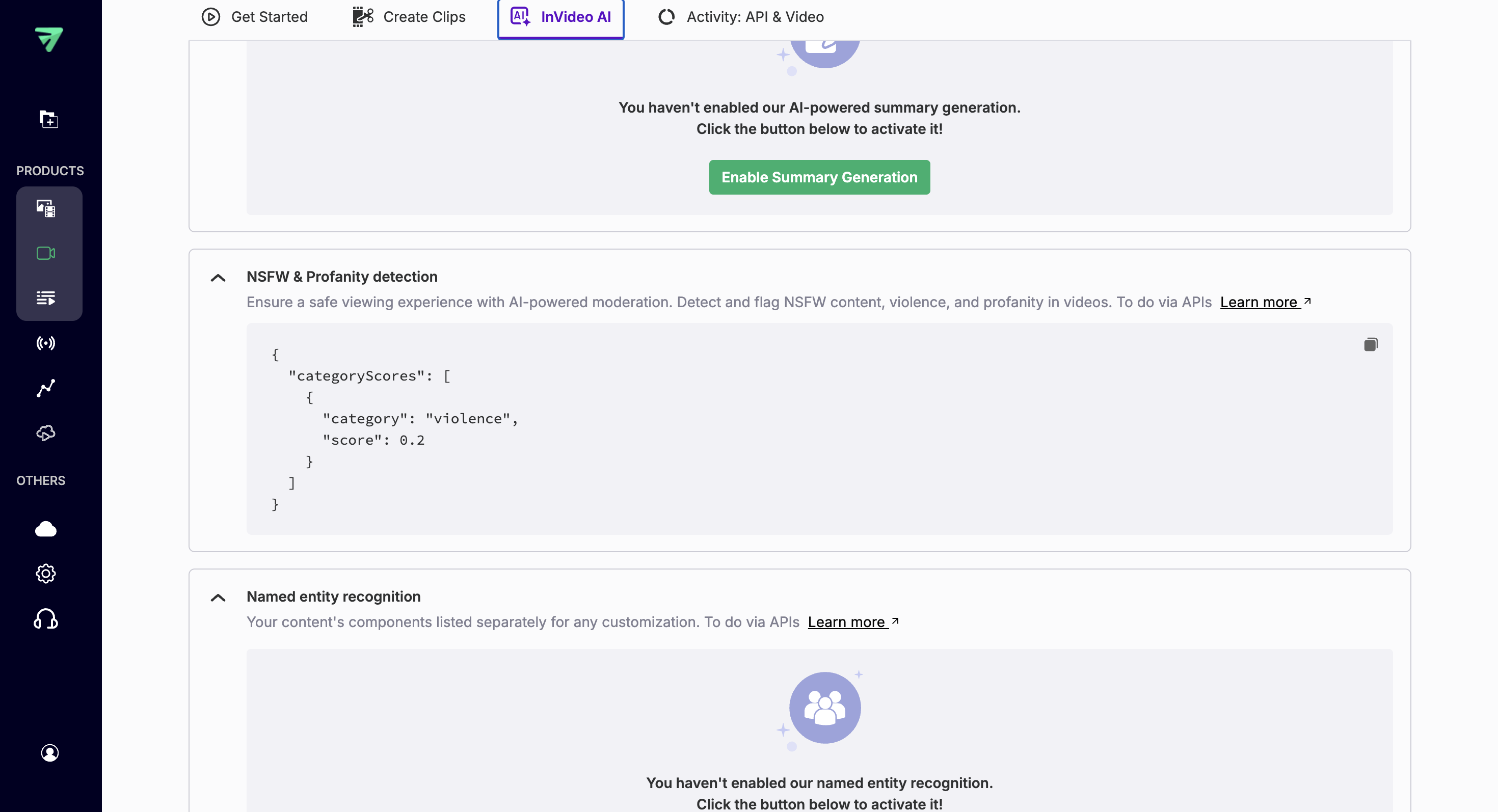Collapse the NSFW & Profanity detection section
Image resolution: width=1498 pixels, height=812 pixels.
tap(218, 278)
